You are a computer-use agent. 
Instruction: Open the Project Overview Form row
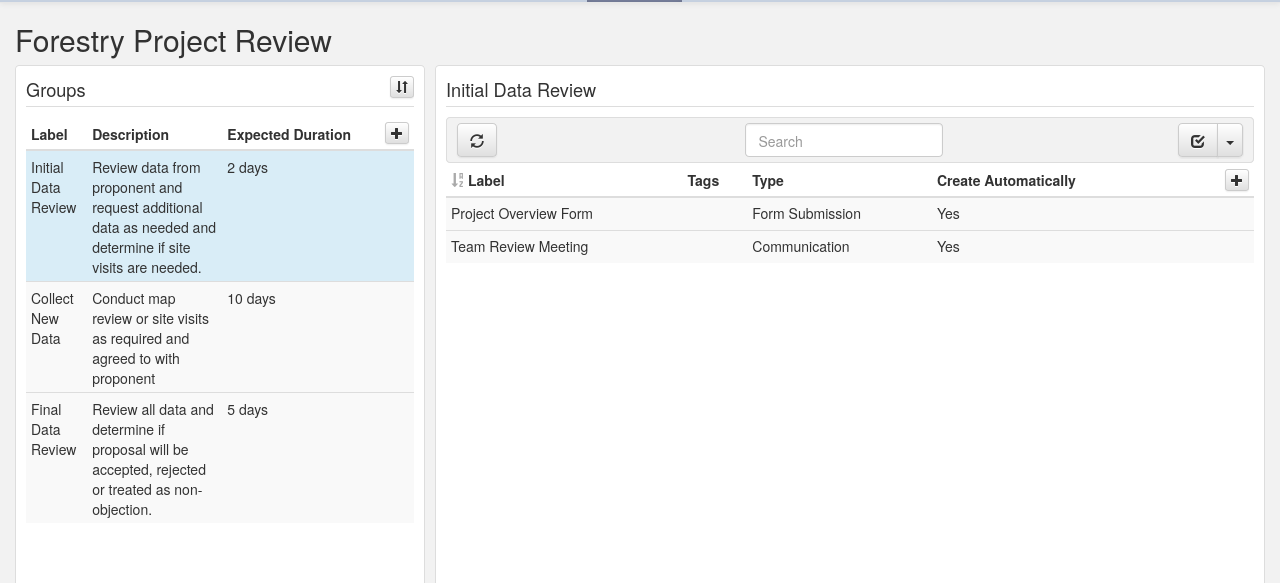[850, 214]
